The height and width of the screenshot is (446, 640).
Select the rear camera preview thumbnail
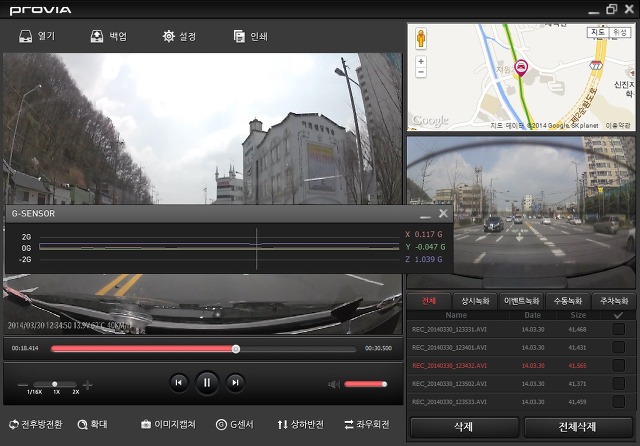pyautogui.click(x=521, y=213)
